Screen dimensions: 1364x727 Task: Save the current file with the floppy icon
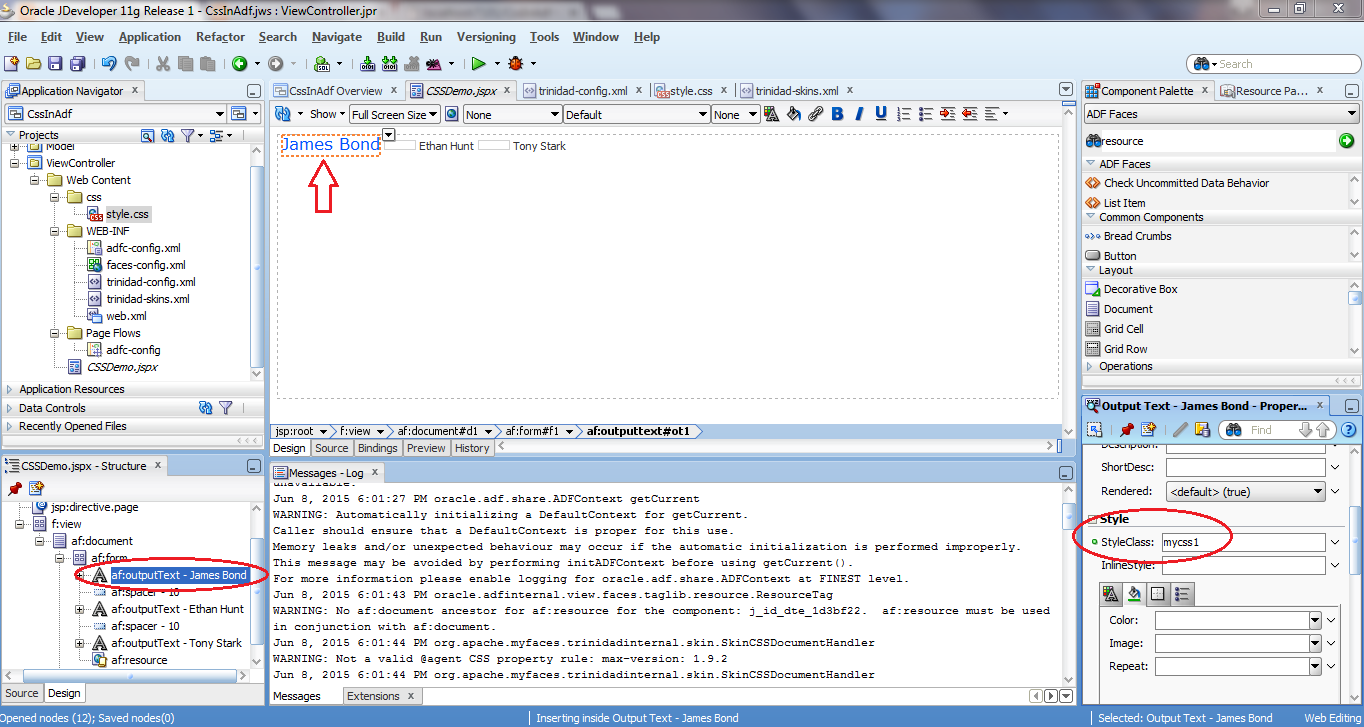pyautogui.click(x=56, y=64)
